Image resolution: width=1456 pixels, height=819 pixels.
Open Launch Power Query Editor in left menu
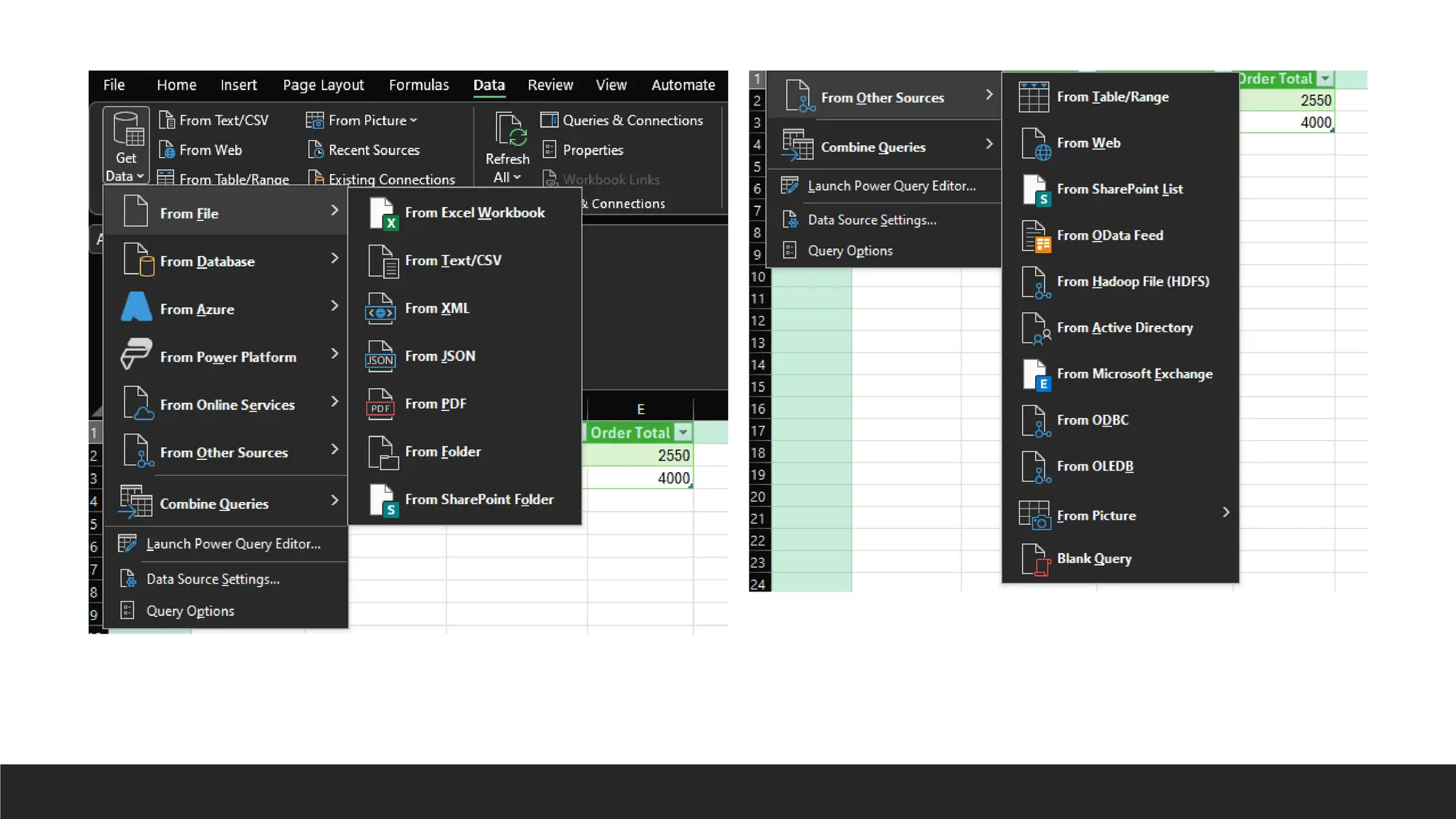232,544
